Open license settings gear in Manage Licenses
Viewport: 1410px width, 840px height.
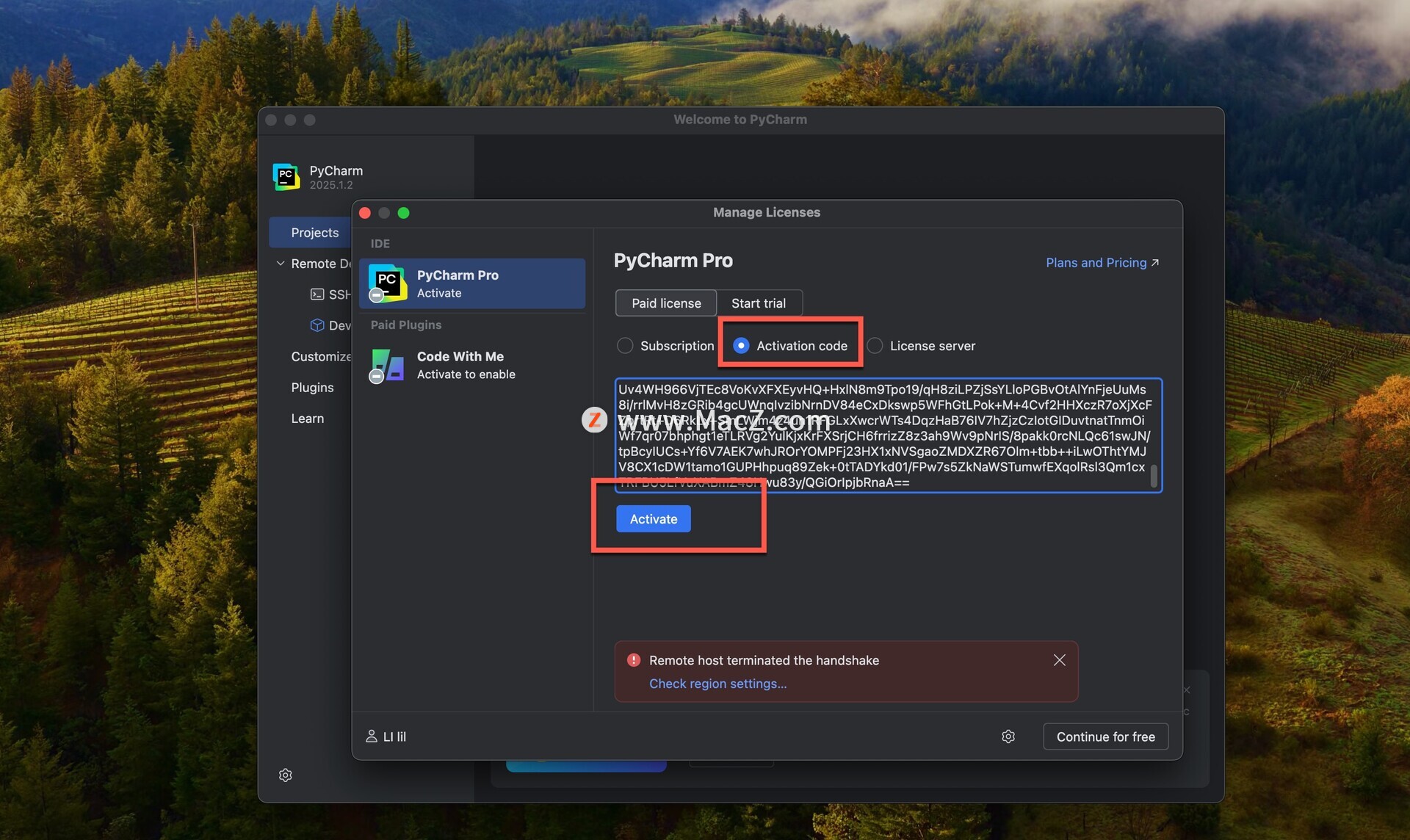1008,736
